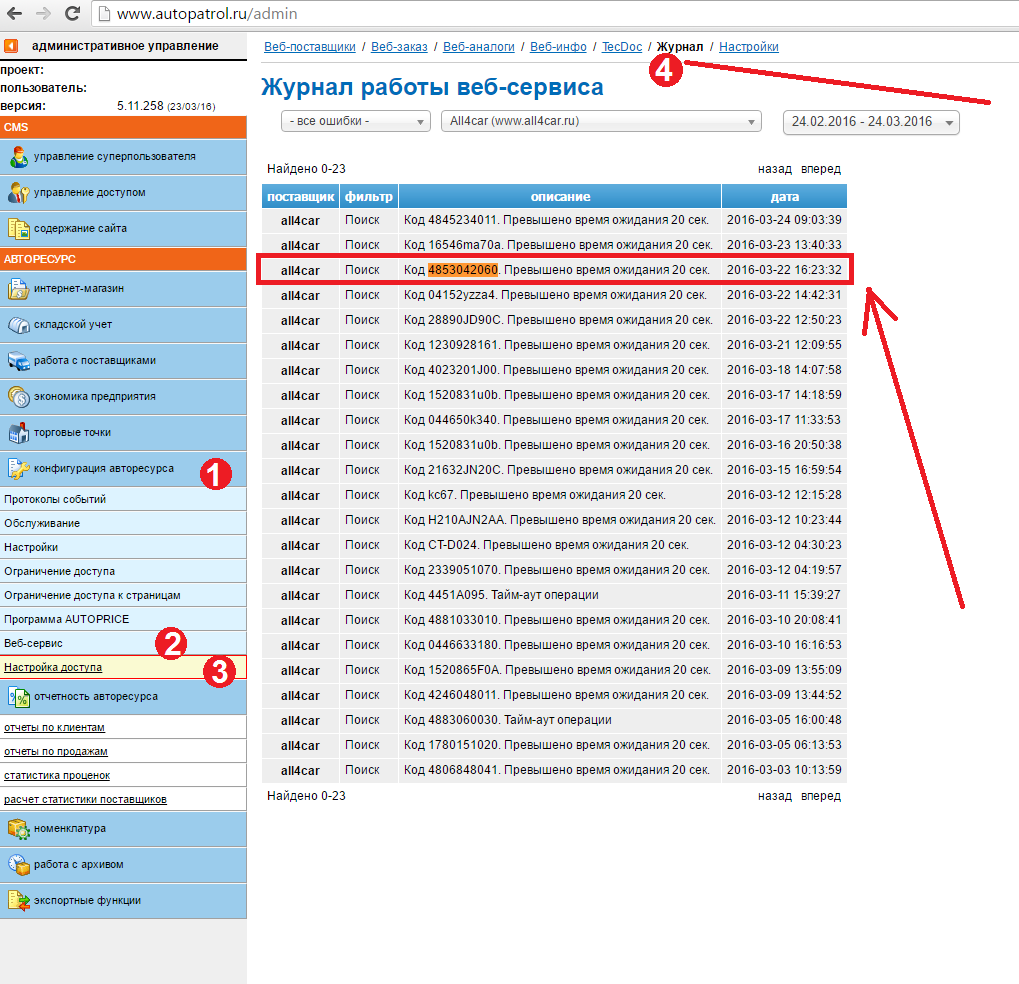Screen dimensions: 1019x984
Task: Click торговые точки icon
Action: (x=18, y=432)
